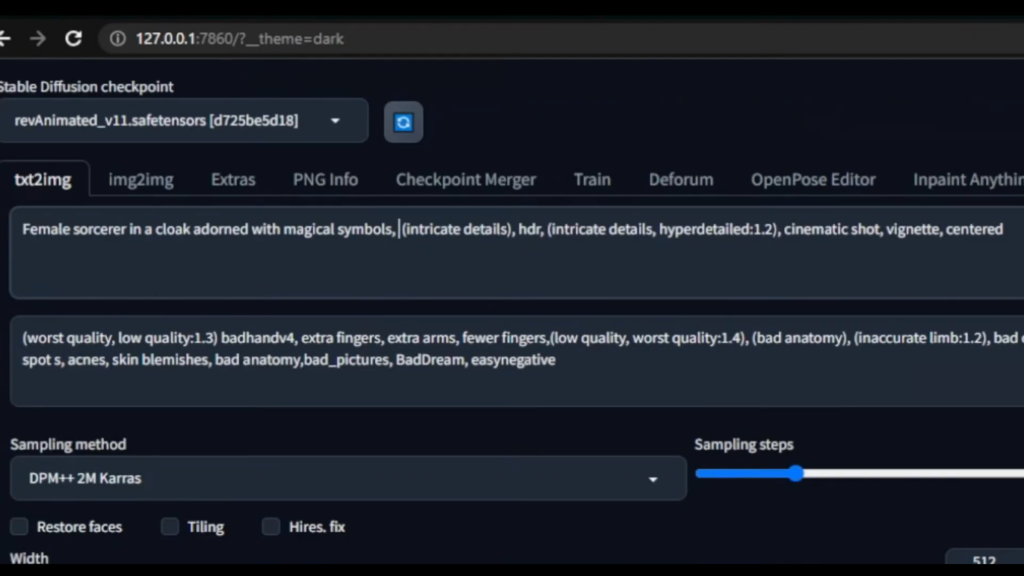The image size is (1024, 576).
Task: Enable the Hires. fix checkbox
Action: (271, 527)
